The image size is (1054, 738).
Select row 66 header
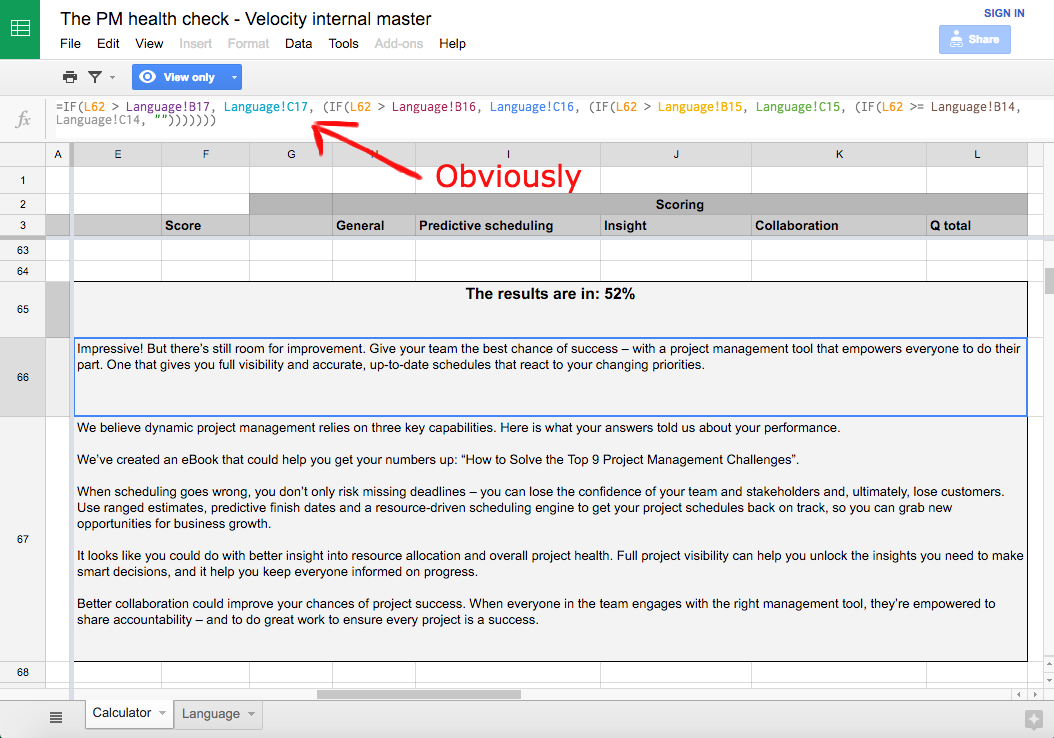click(x=23, y=377)
